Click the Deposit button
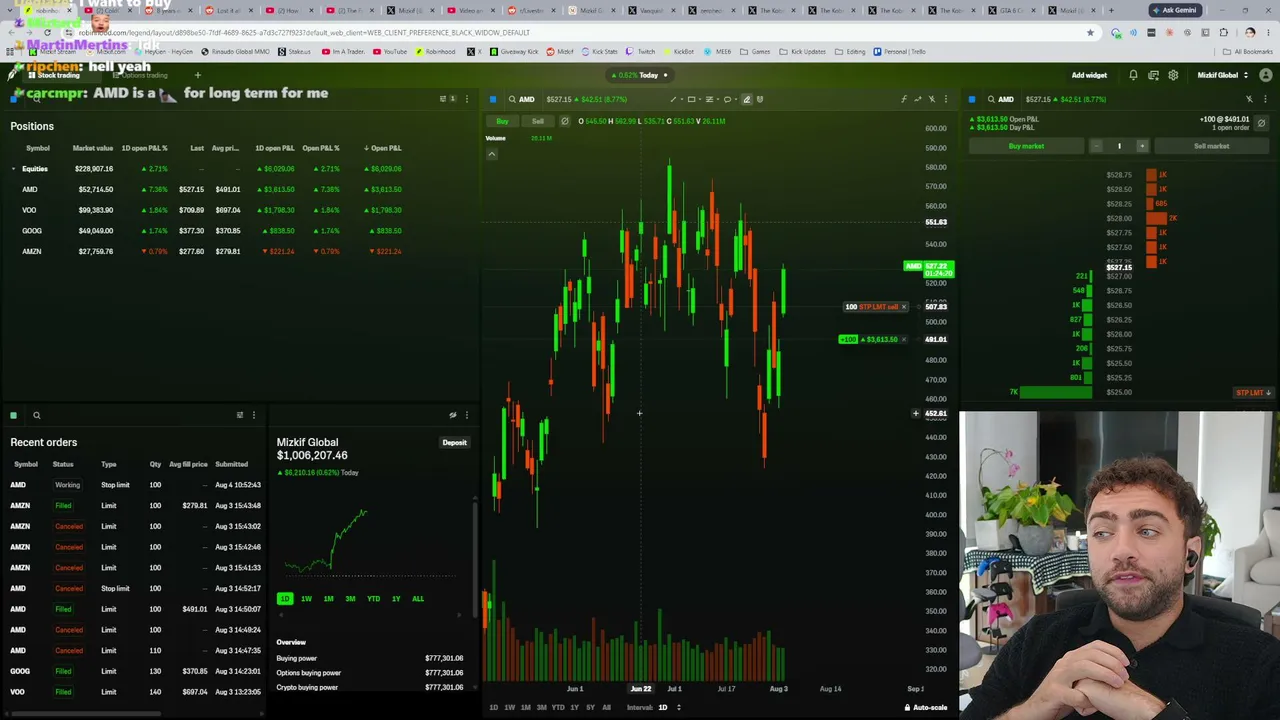The width and height of the screenshot is (1280, 720). pyautogui.click(x=454, y=443)
